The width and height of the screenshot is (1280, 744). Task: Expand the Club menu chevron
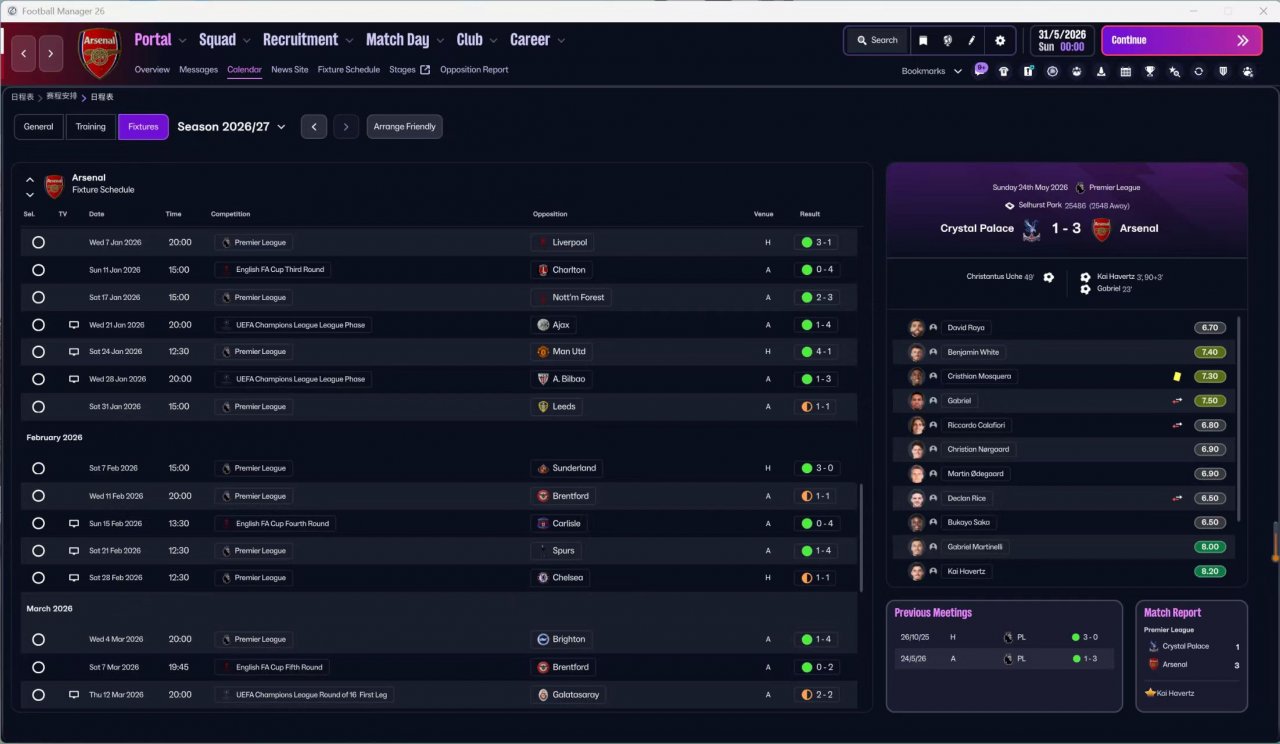[x=493, y=41]
